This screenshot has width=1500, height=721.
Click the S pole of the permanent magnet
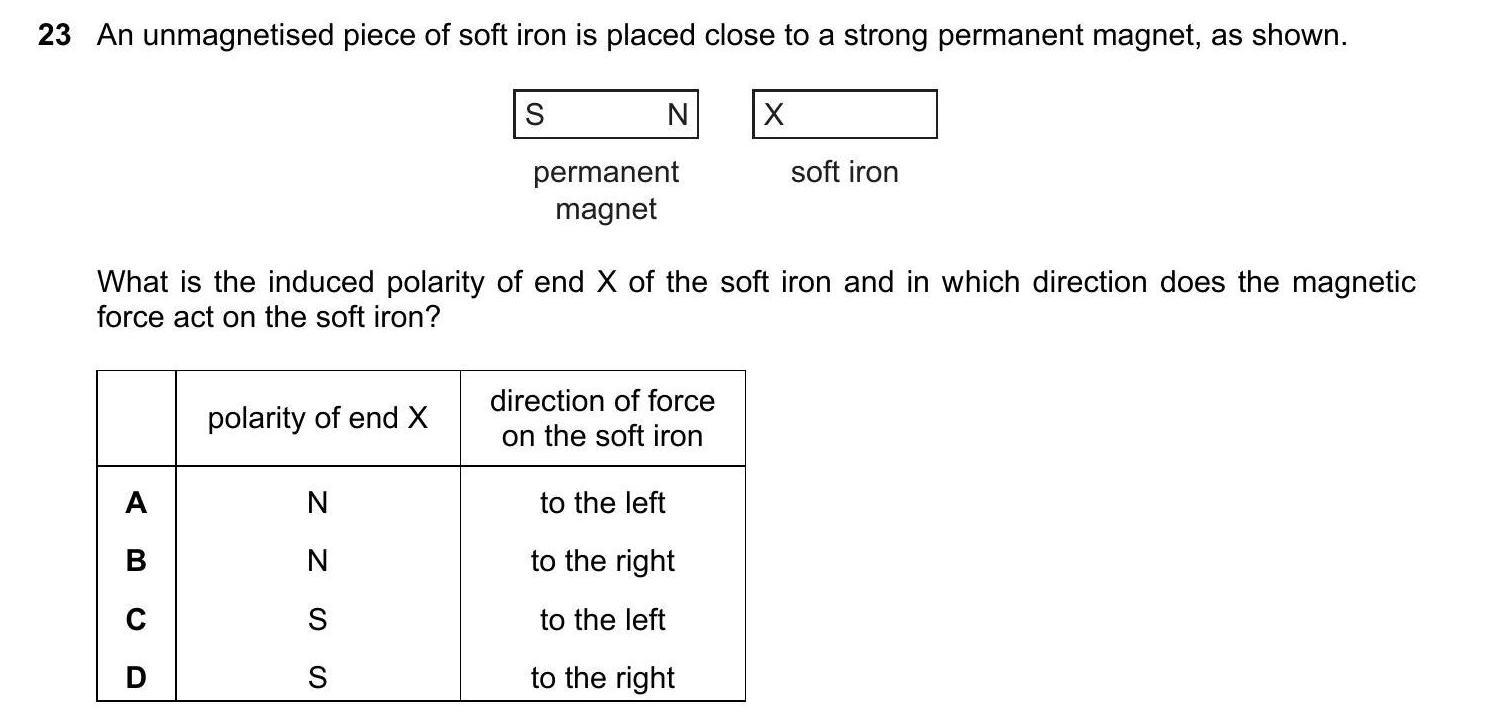tap(535, 115)
